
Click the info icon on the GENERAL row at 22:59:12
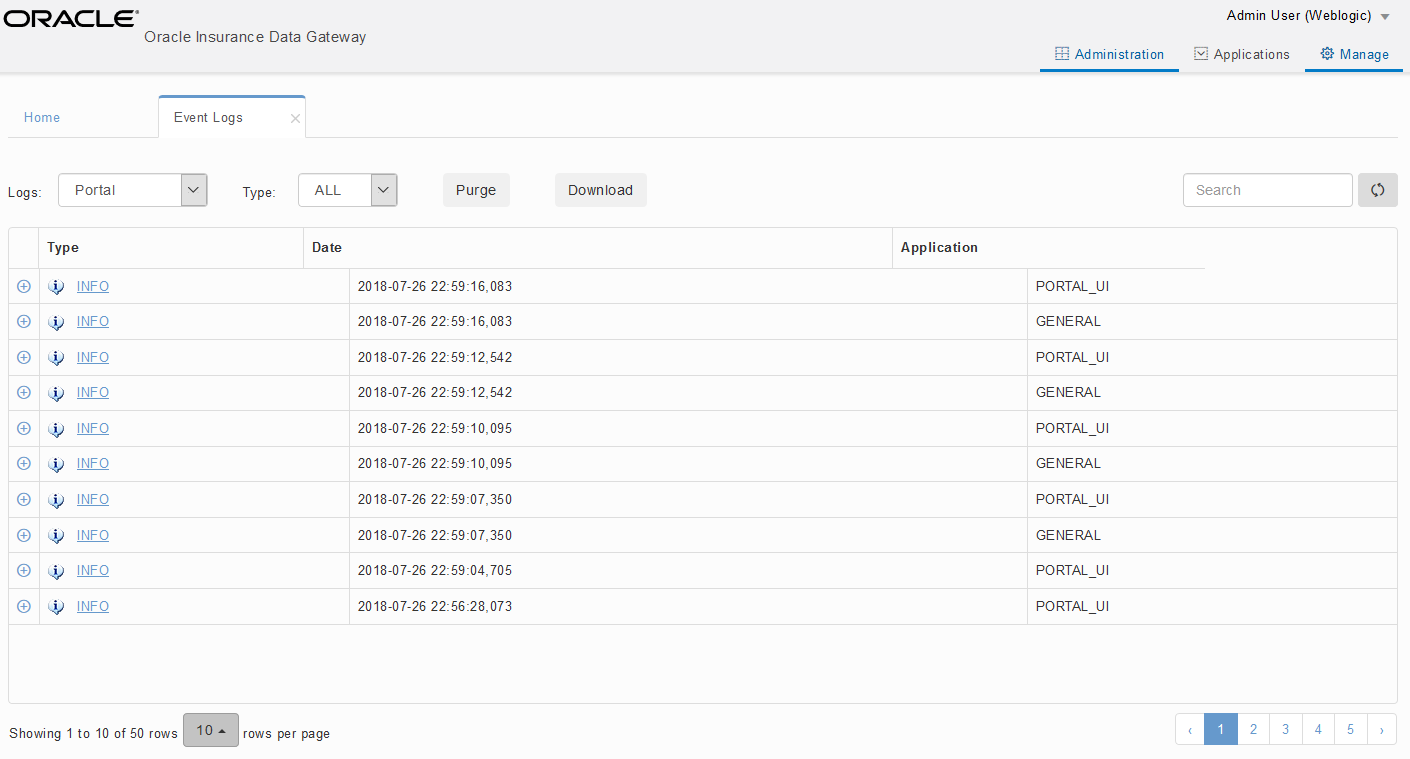[x=56, y=392]
